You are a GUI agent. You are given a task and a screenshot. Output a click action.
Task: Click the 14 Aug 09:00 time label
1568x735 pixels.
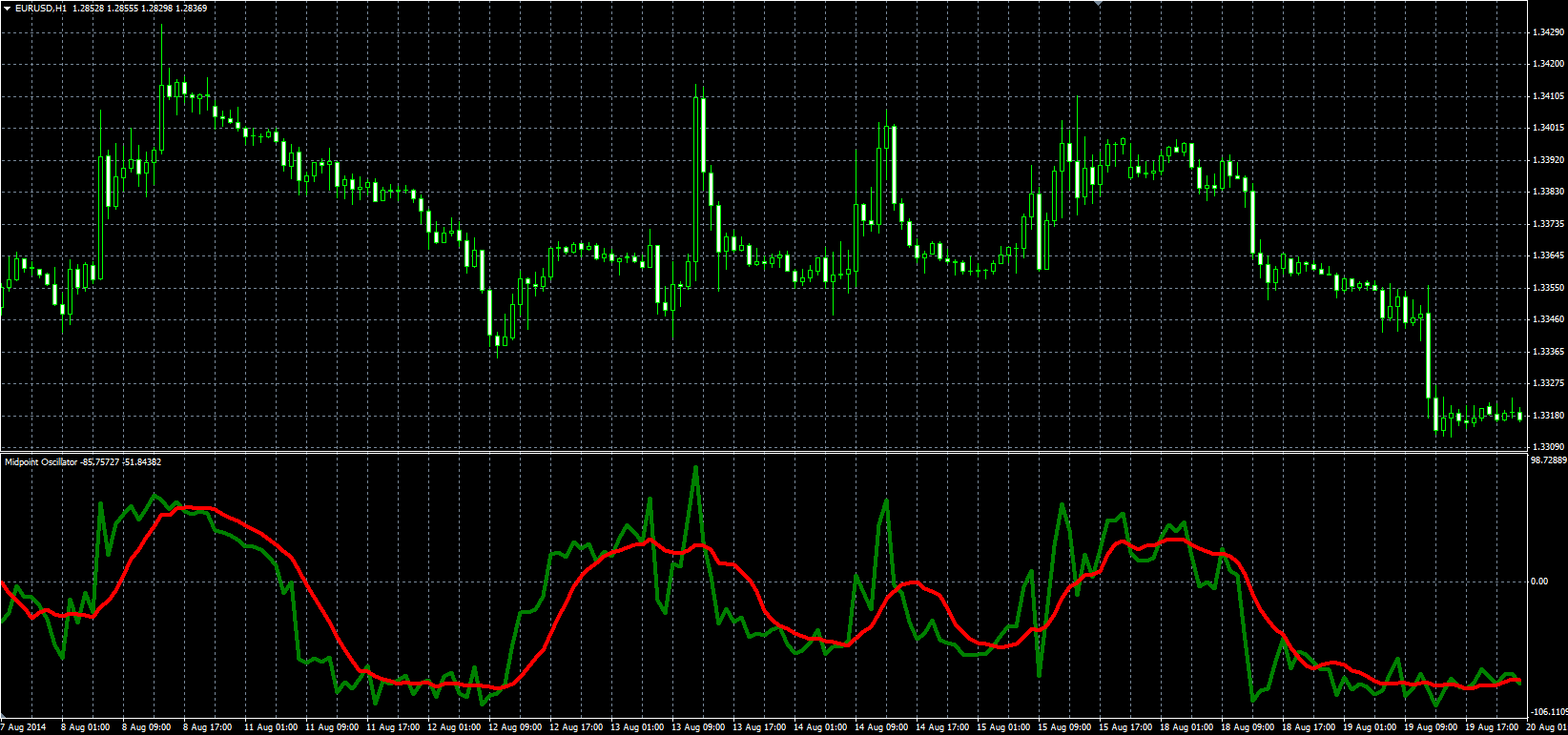(x=881, y=727)
